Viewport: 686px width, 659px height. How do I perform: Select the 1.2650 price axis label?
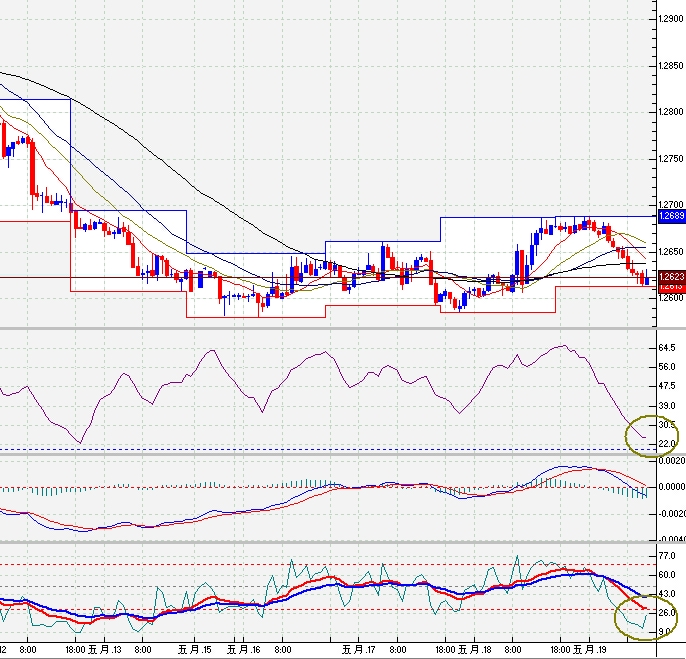pyautogui.click(x=671, y=252)
